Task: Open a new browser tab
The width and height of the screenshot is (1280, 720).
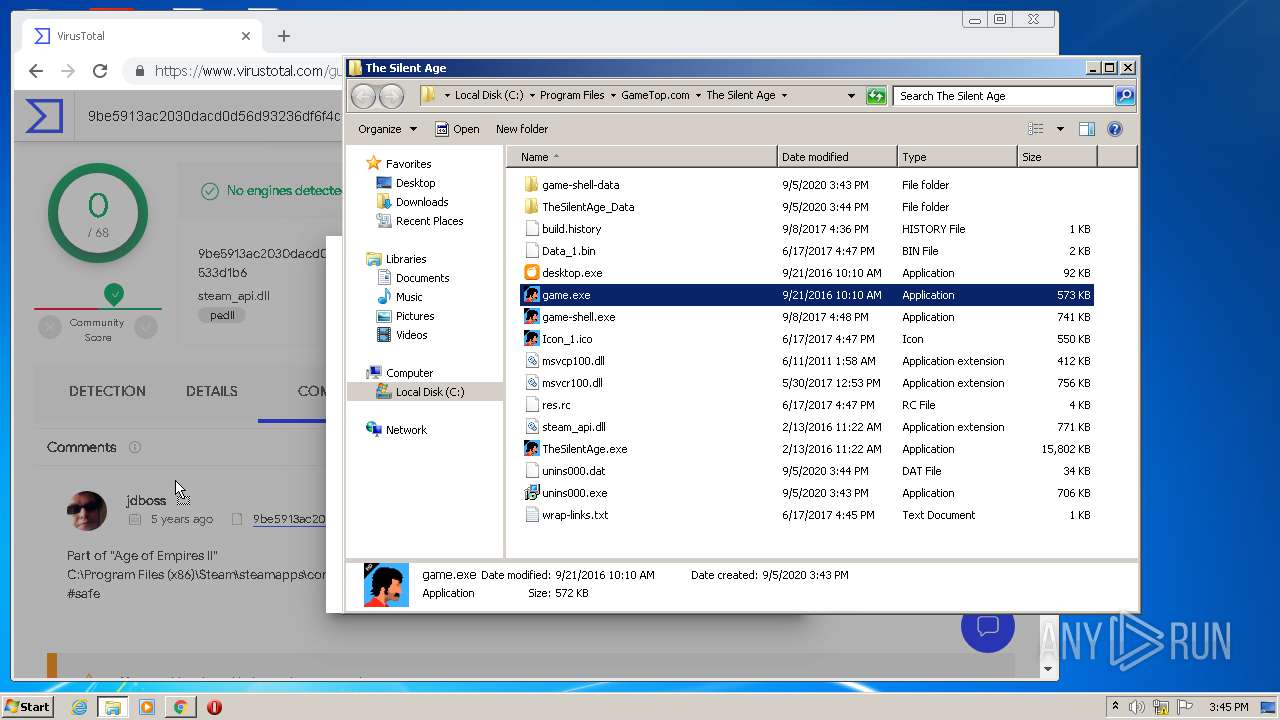Action: pyautogui.click(x=284, y=36)
